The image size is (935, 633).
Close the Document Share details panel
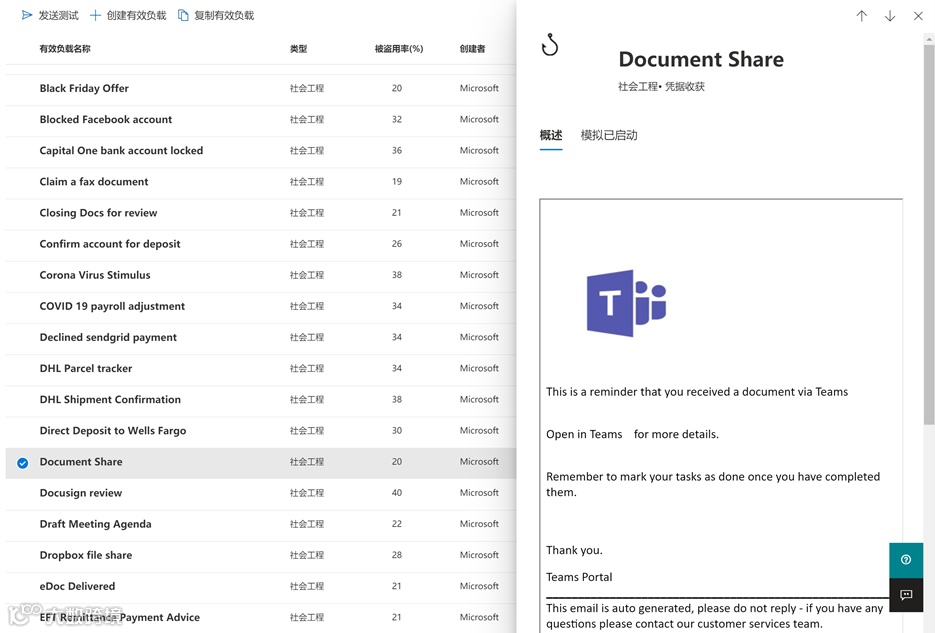918,16
